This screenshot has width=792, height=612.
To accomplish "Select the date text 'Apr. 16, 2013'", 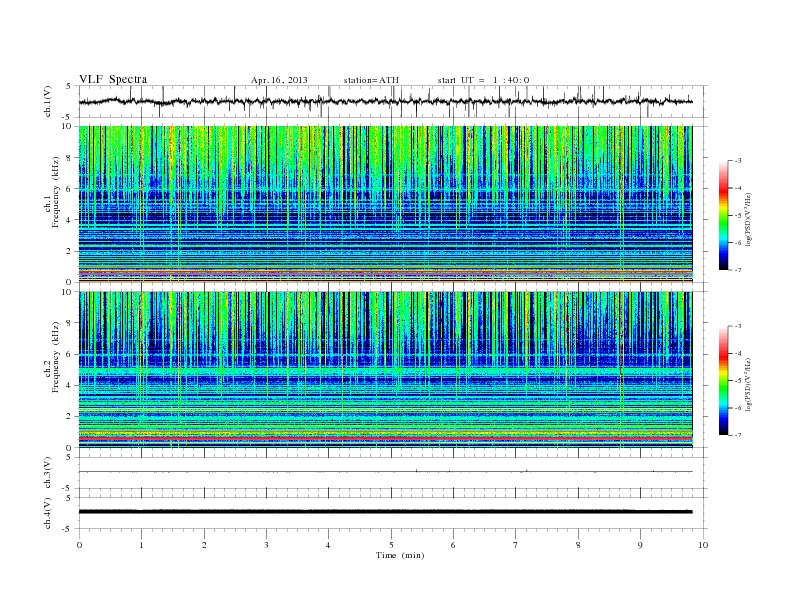I will [279, 80].
